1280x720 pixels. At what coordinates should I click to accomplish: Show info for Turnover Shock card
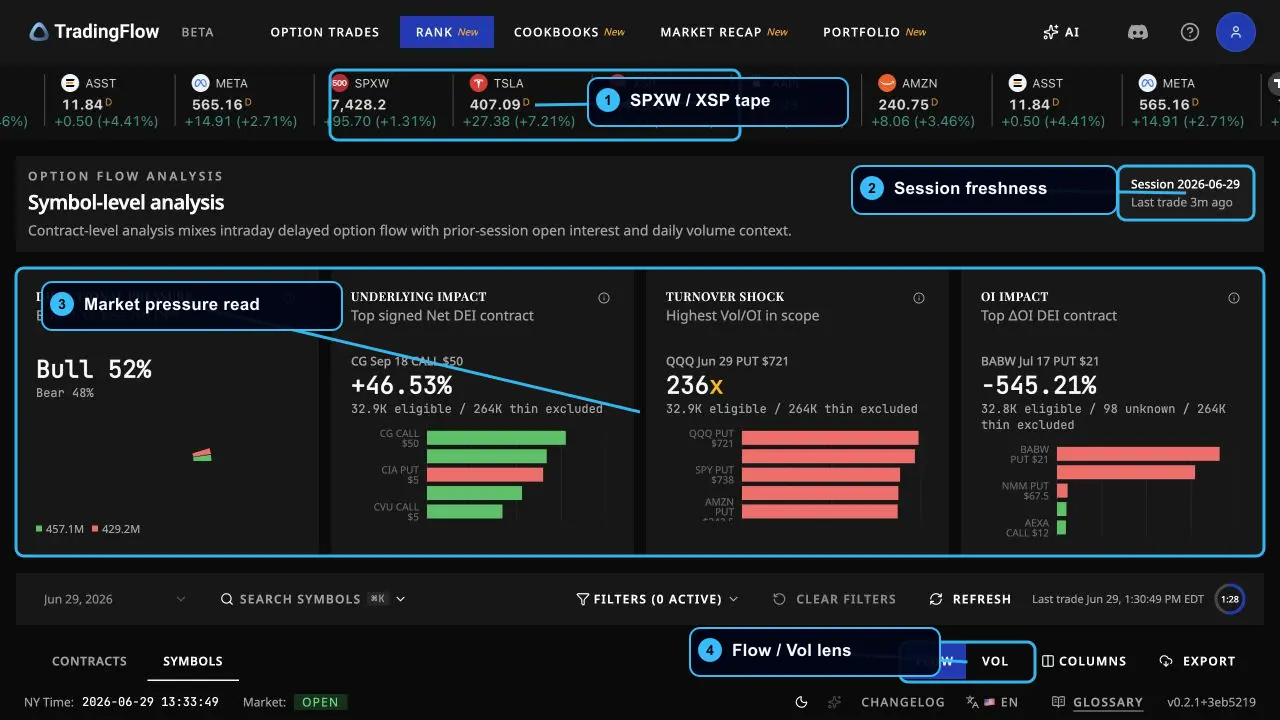tap(919, 298)
